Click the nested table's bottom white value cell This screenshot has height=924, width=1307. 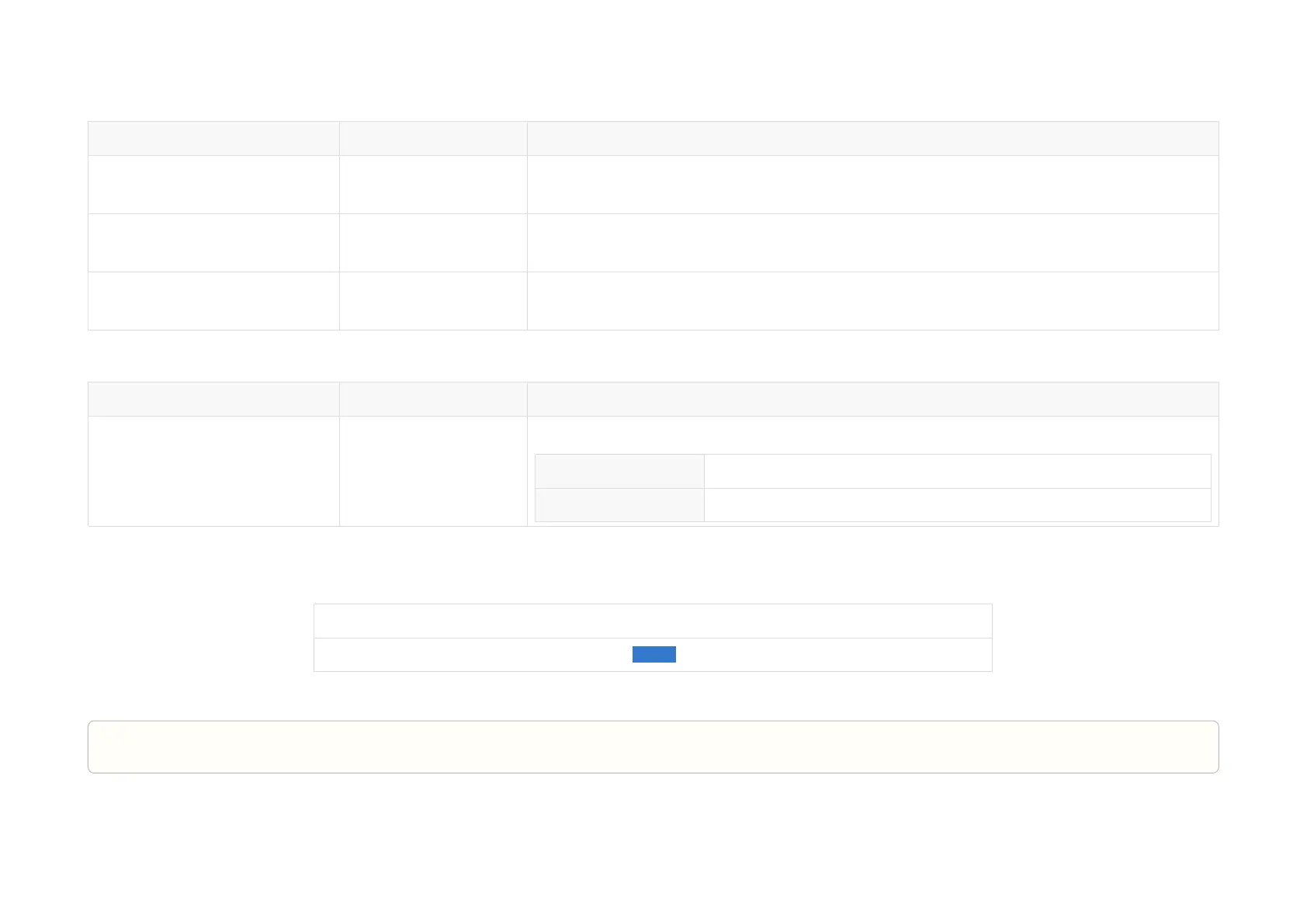[958, 504]
